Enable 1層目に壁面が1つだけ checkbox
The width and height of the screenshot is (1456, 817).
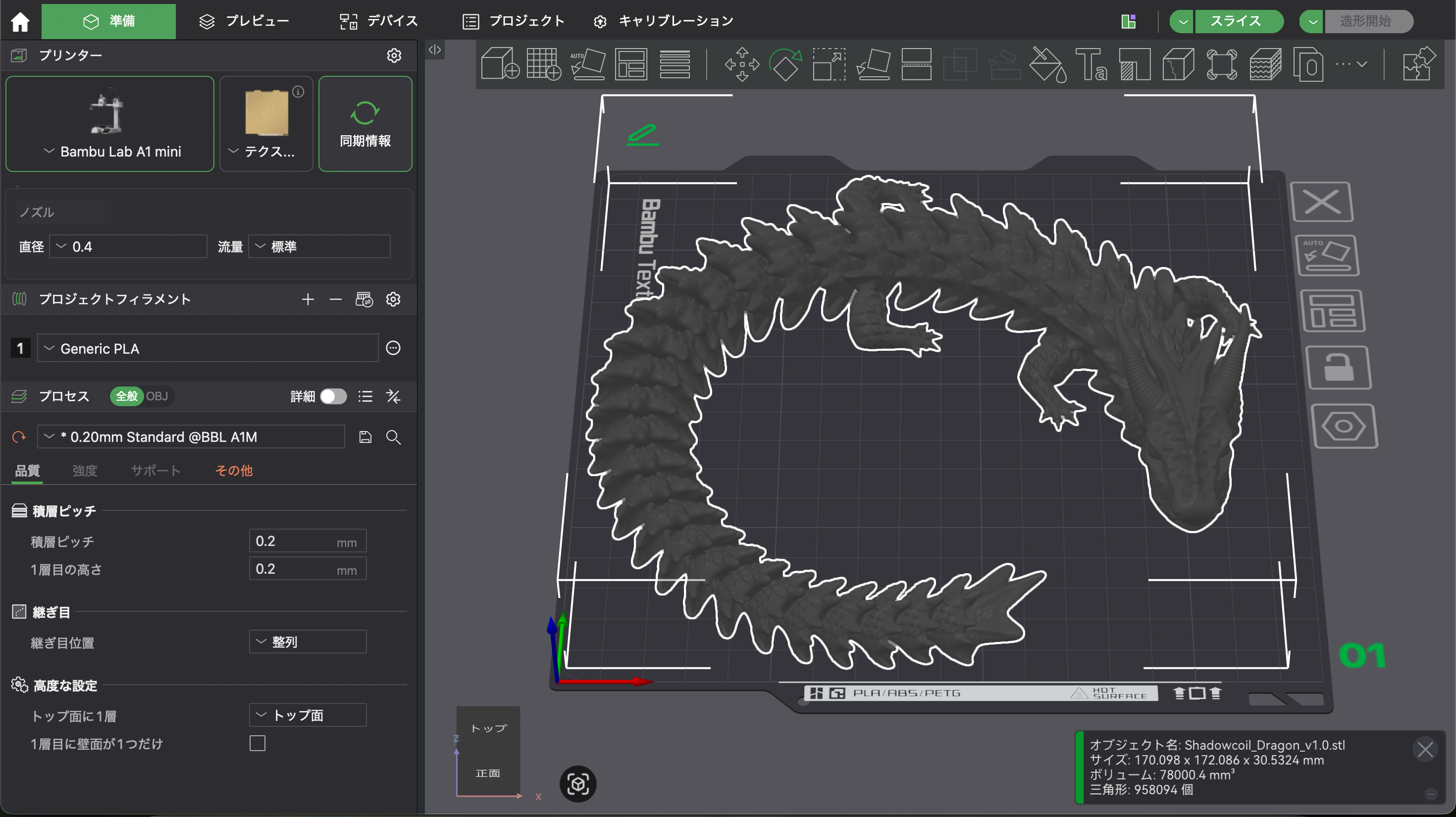click(x=257, y=743)
